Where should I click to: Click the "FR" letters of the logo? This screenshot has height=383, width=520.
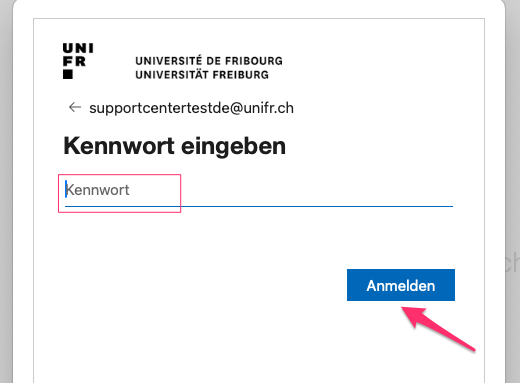tap(74, 62)
